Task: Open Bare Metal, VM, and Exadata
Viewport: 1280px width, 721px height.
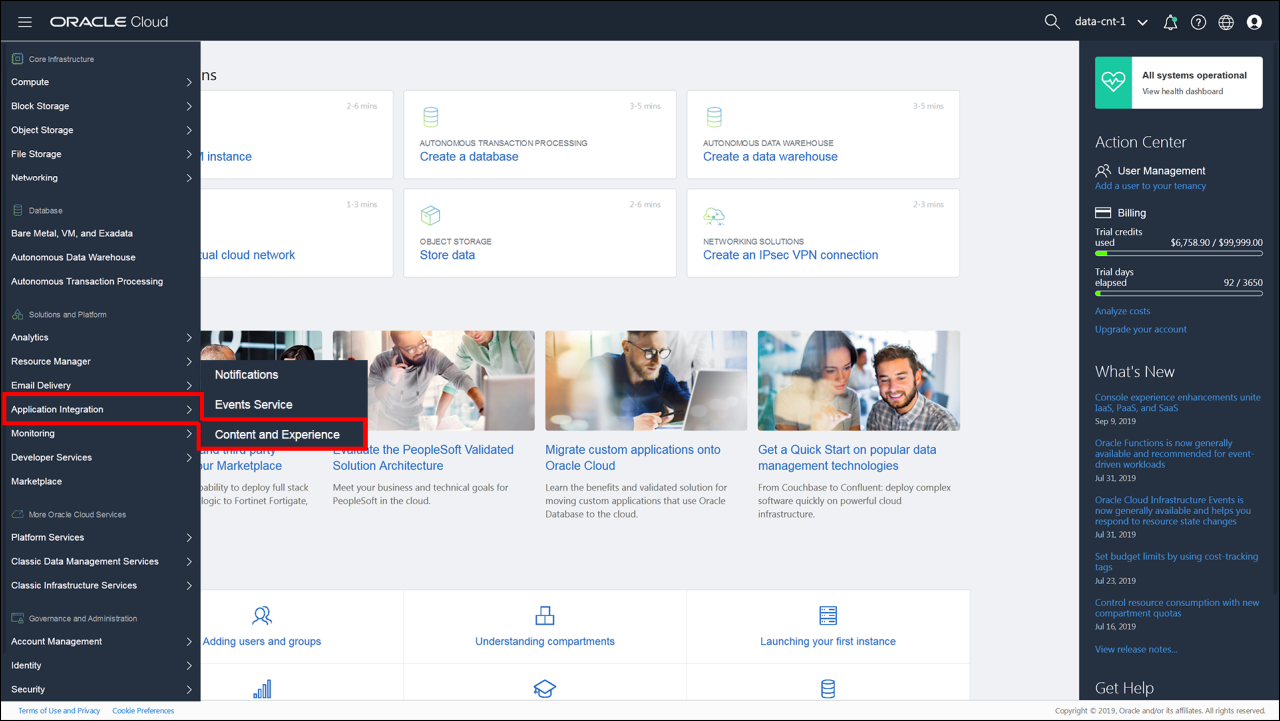Action: 72,233
